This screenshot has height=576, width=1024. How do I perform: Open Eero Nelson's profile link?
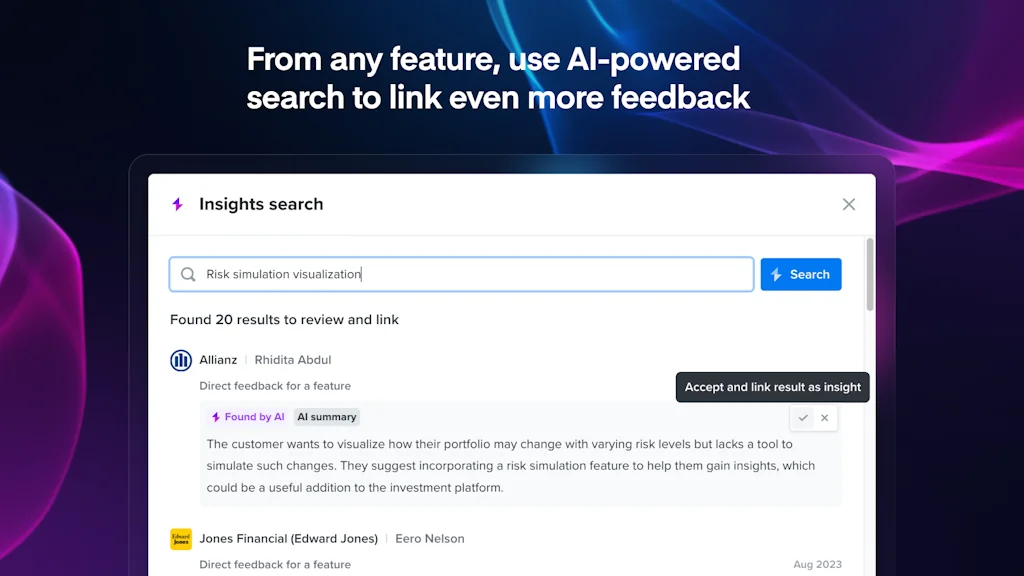[x=430, y=538]
